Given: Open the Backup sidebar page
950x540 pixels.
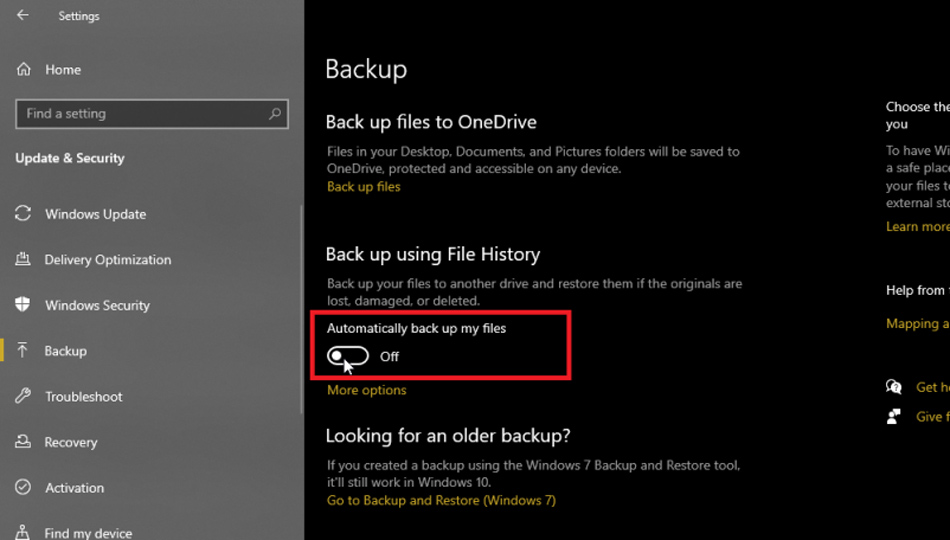Looking at the screenshot, I should point(66,351).
